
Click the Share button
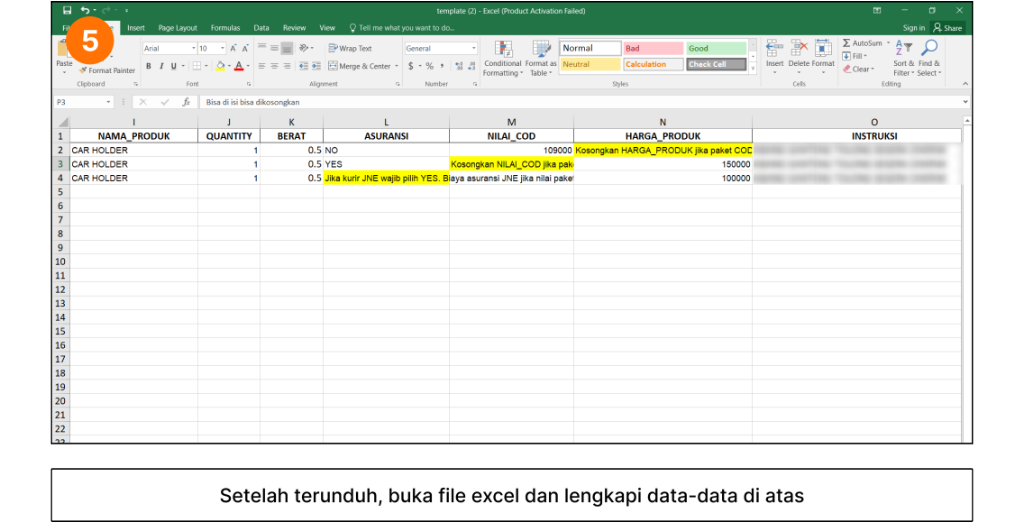947,28
